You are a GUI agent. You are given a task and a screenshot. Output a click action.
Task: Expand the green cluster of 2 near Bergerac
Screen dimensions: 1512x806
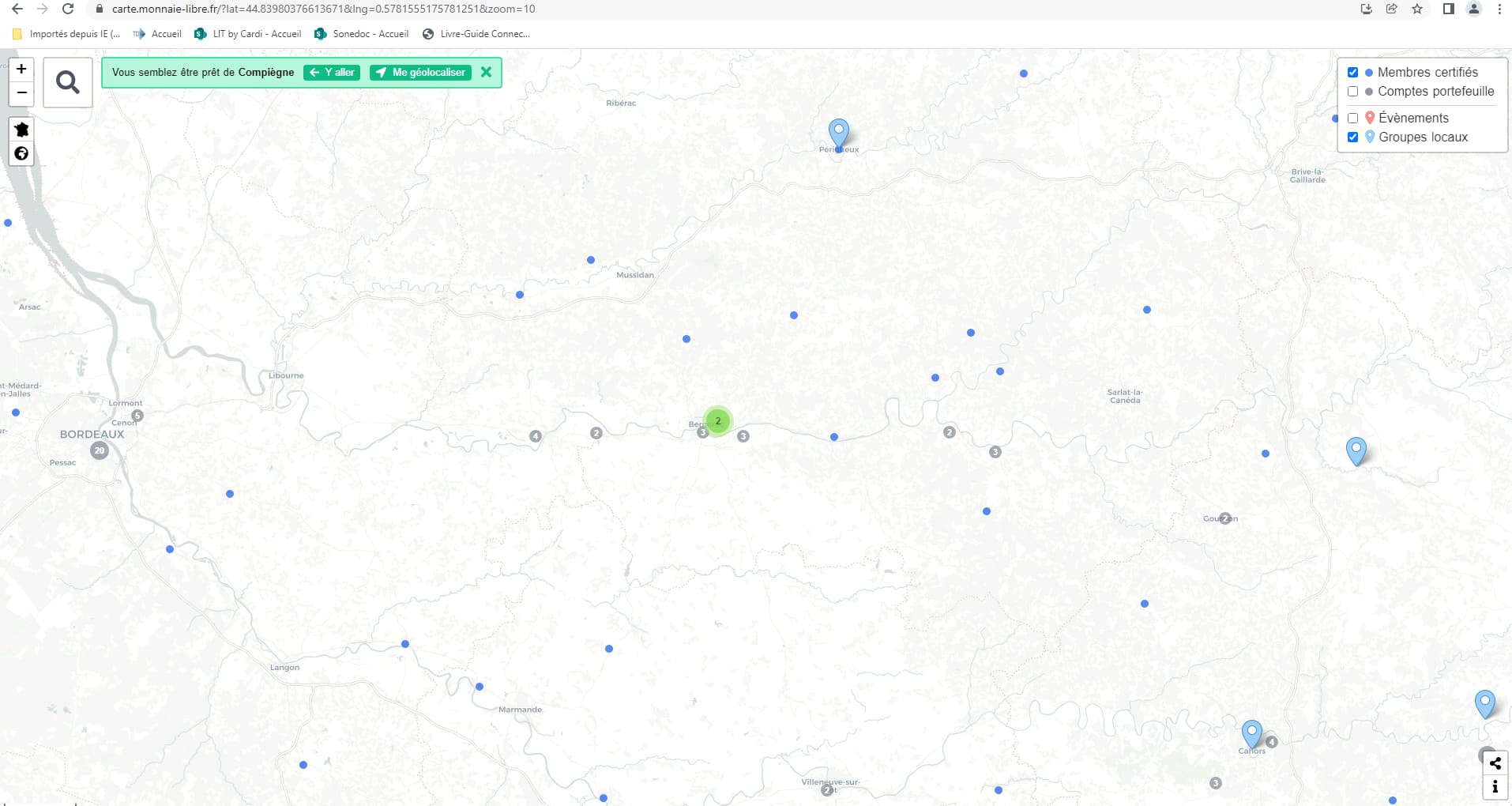tap(717, 421)
